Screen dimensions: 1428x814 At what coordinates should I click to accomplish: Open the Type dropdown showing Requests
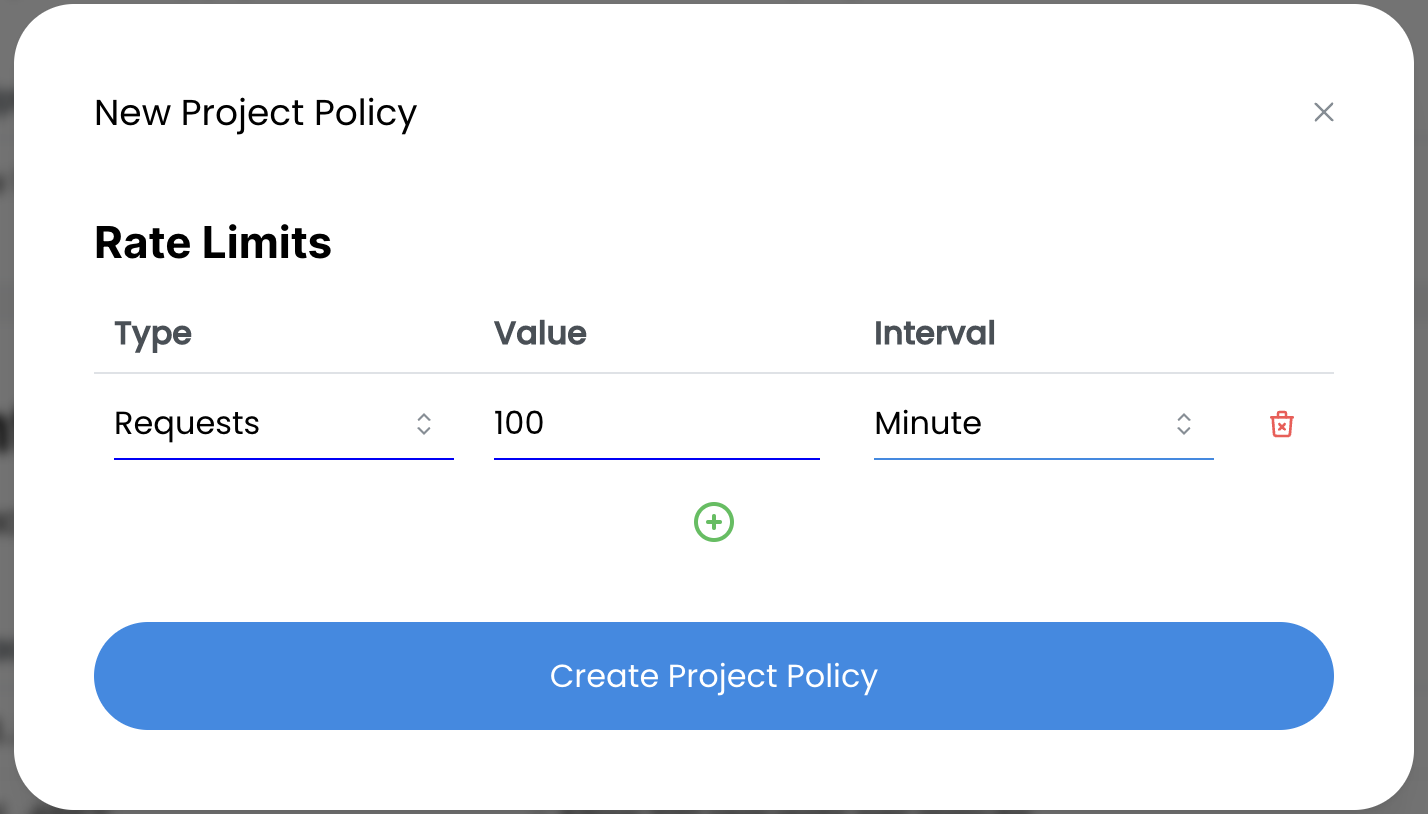[283, 424]
